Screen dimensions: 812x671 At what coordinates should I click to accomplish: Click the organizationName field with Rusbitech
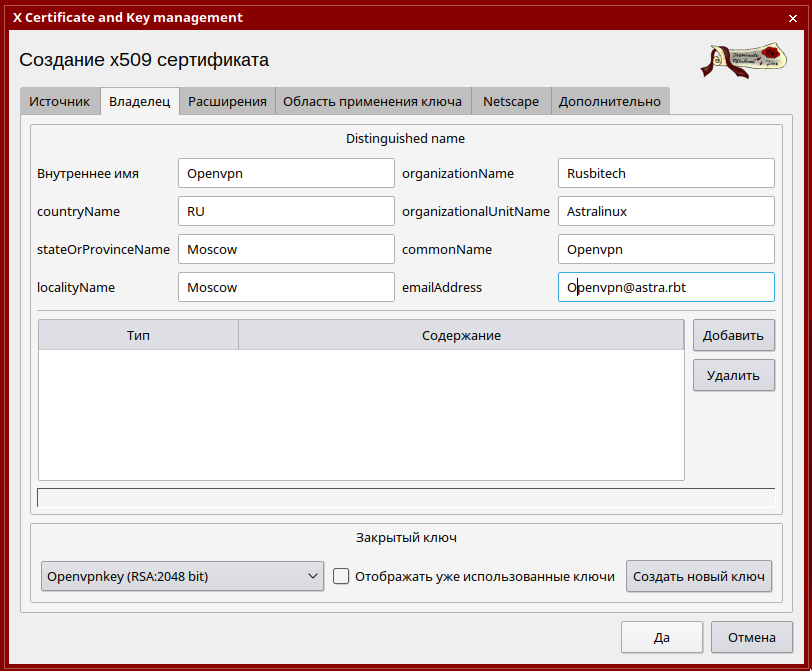coord(666,173)
